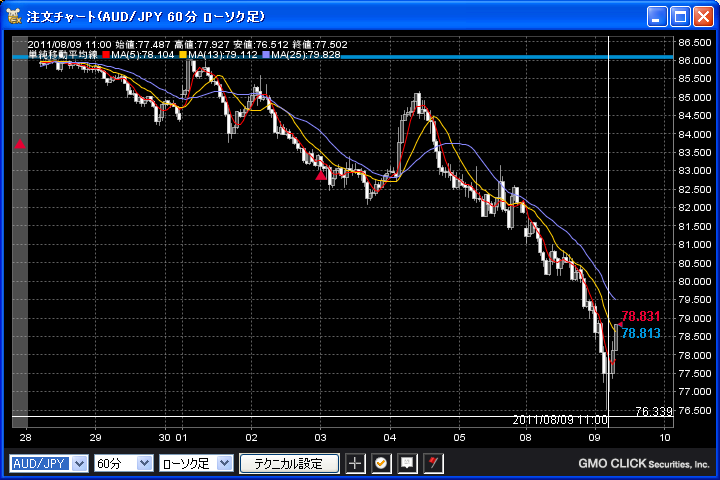Click the yellow MA(13) legend swatch
The image size is (720, 480).
tap(183, 55)
